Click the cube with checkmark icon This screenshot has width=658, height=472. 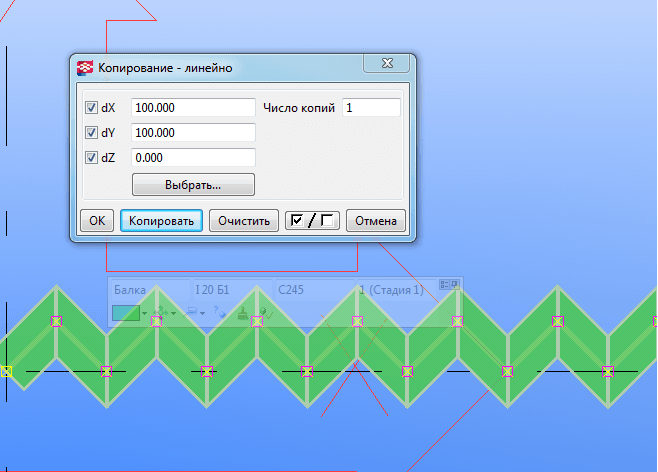tap(266, 313)
